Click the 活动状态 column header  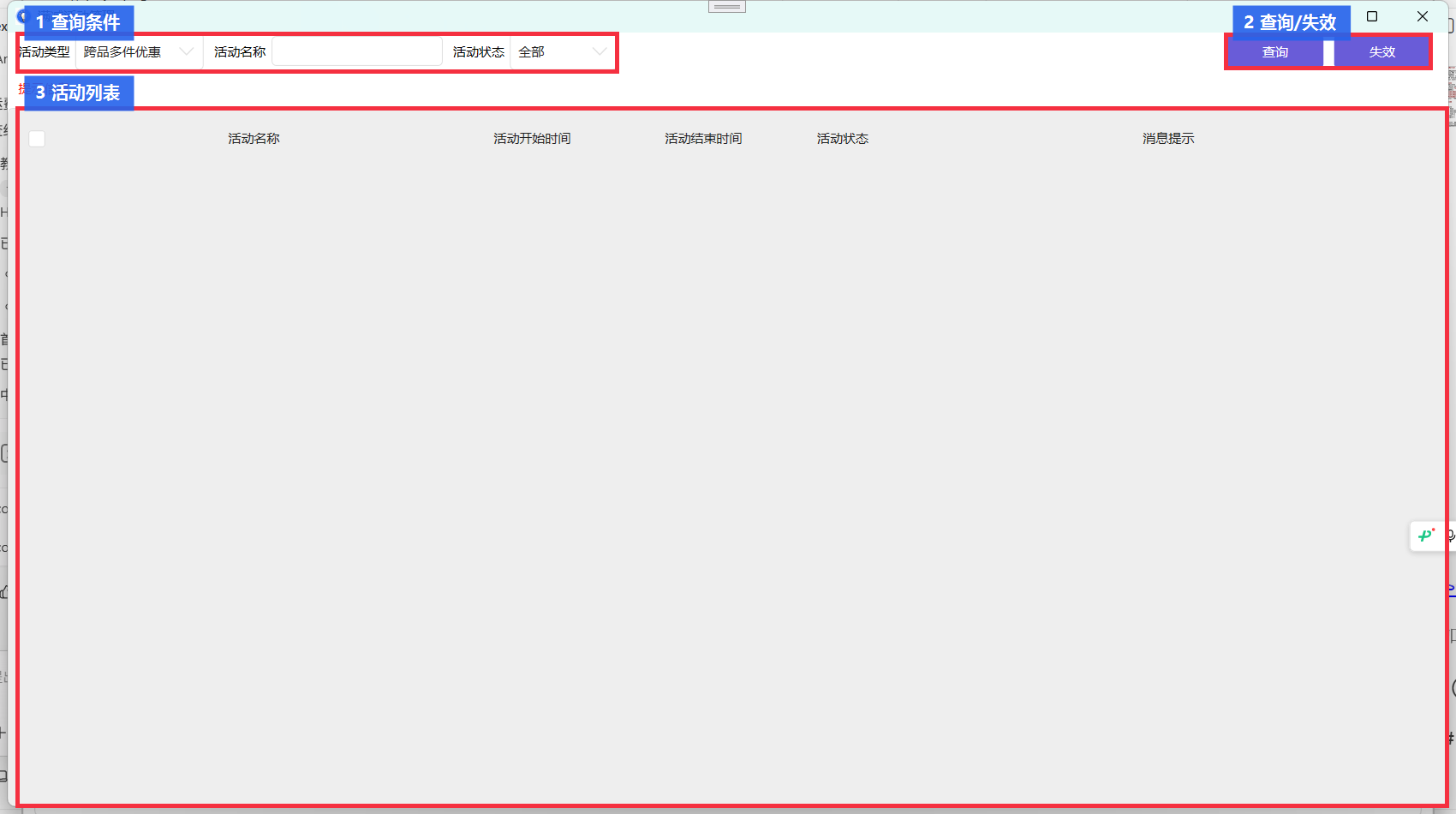click(x=843, y=139)
